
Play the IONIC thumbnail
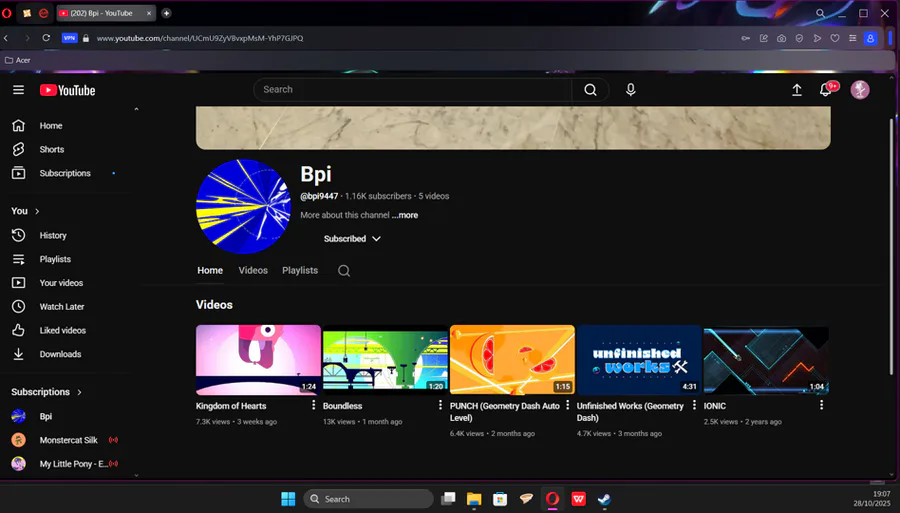[766, 360]
